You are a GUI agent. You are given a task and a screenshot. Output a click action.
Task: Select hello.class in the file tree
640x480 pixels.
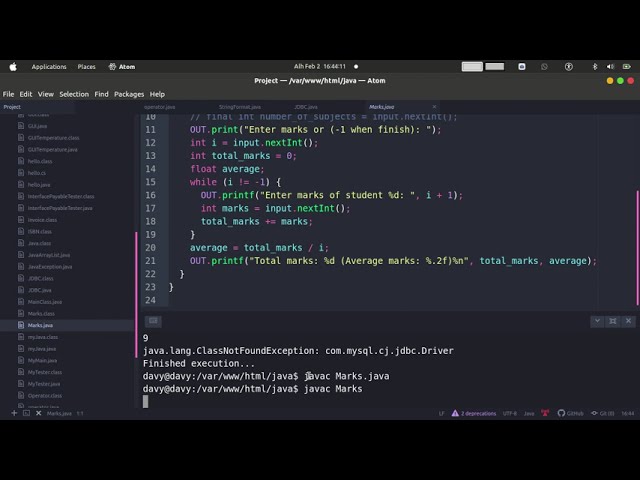click(40, 161)
